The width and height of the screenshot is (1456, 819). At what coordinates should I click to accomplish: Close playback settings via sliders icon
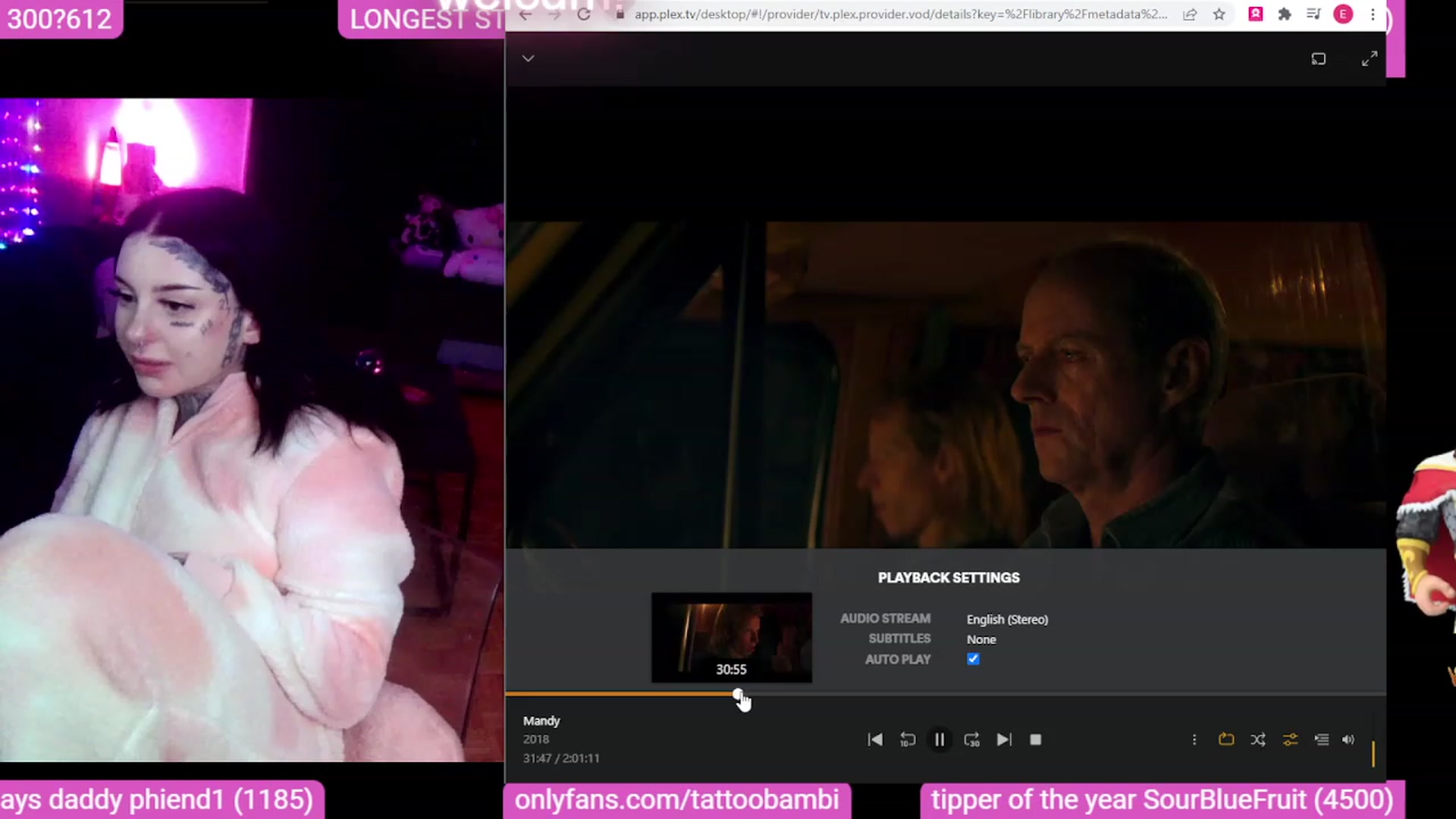(1290, 739)
